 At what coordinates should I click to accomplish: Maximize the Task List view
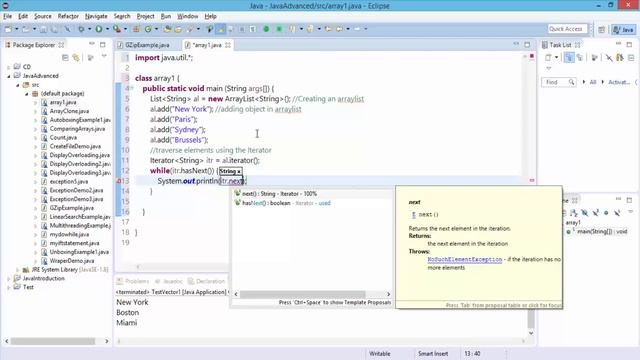point(629,44)
